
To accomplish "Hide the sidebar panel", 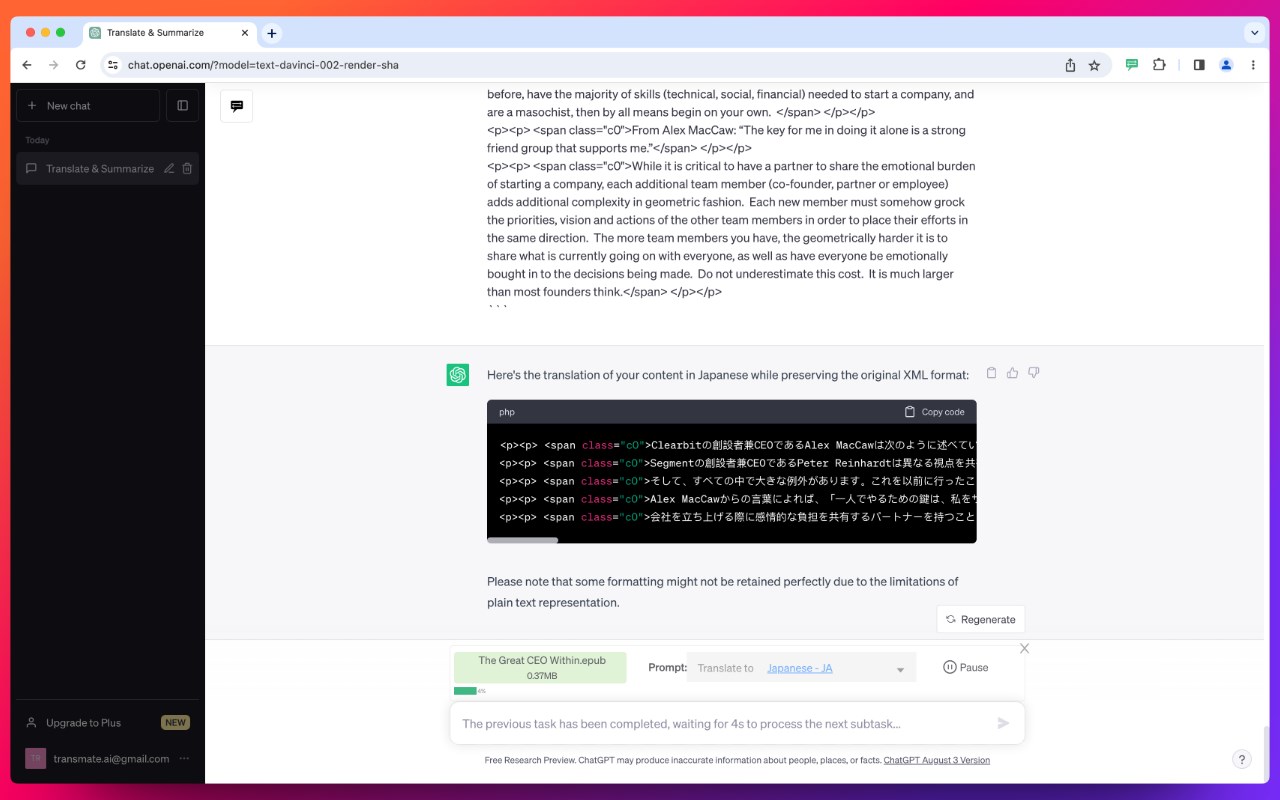I will pos(182,106).
